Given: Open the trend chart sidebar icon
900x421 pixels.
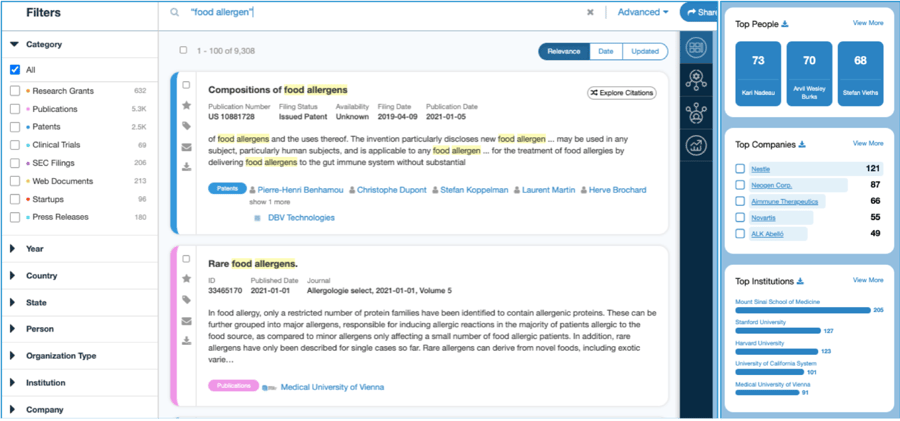Looking at the screenshot, I should tap(696, 146).
